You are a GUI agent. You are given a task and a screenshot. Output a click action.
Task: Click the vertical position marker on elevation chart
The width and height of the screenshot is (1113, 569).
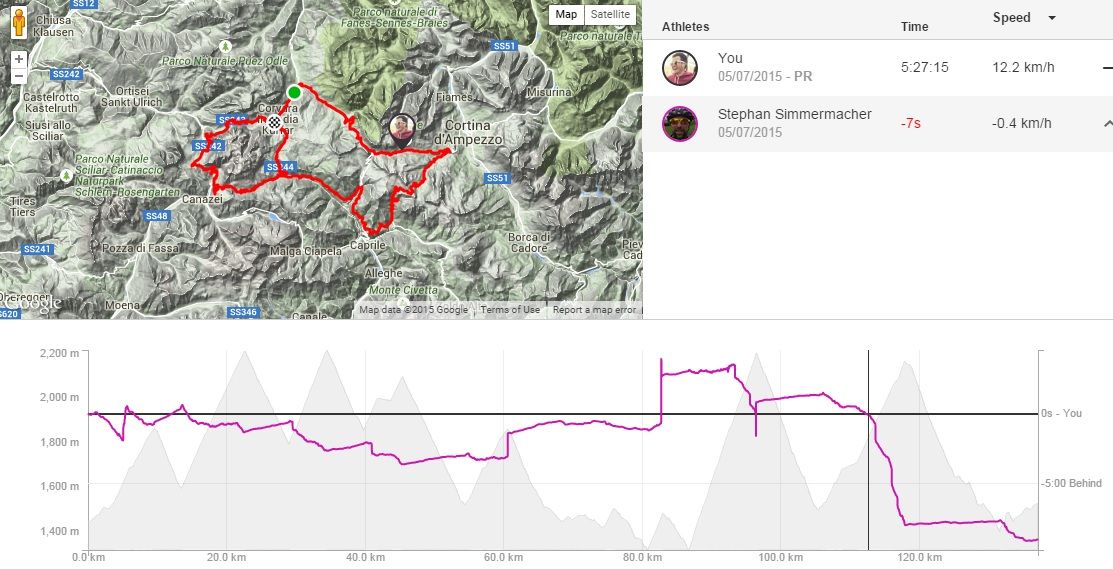point(868,450)
